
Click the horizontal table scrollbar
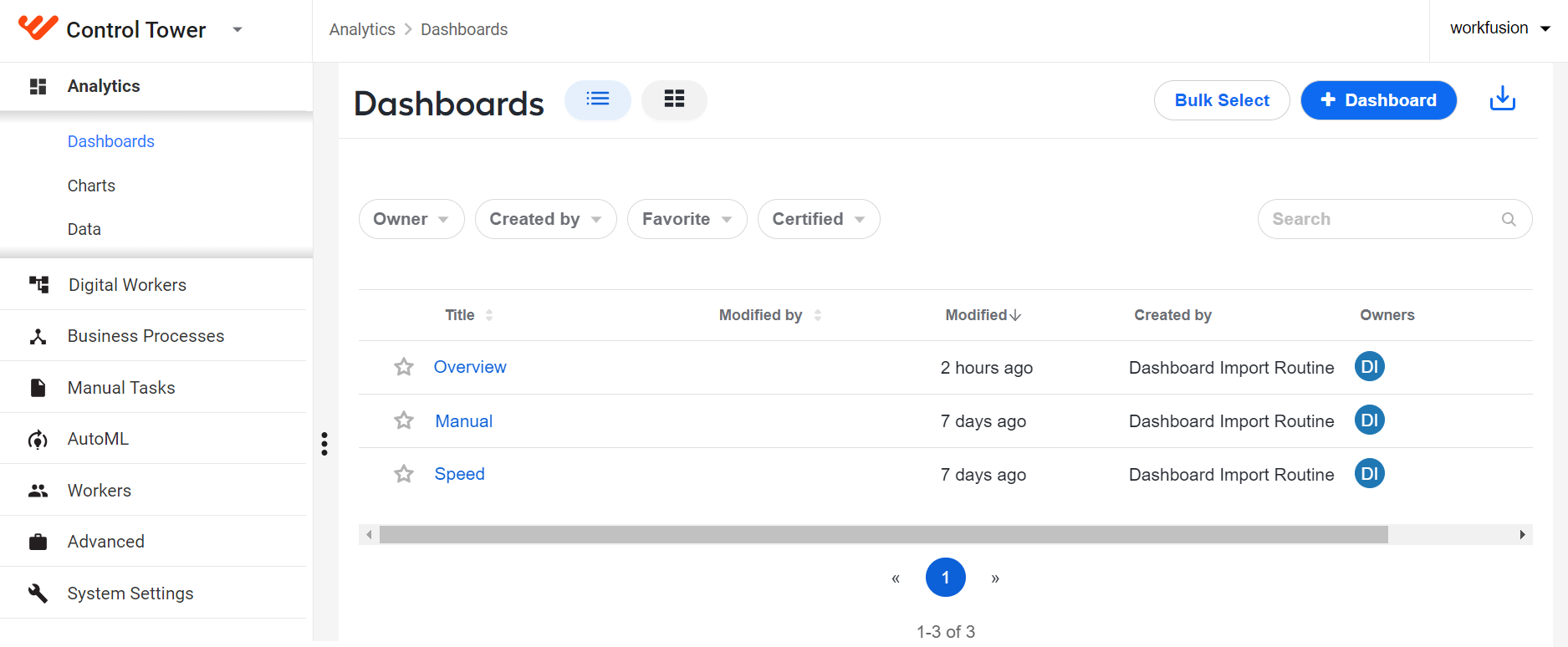[x=883, y=534]
